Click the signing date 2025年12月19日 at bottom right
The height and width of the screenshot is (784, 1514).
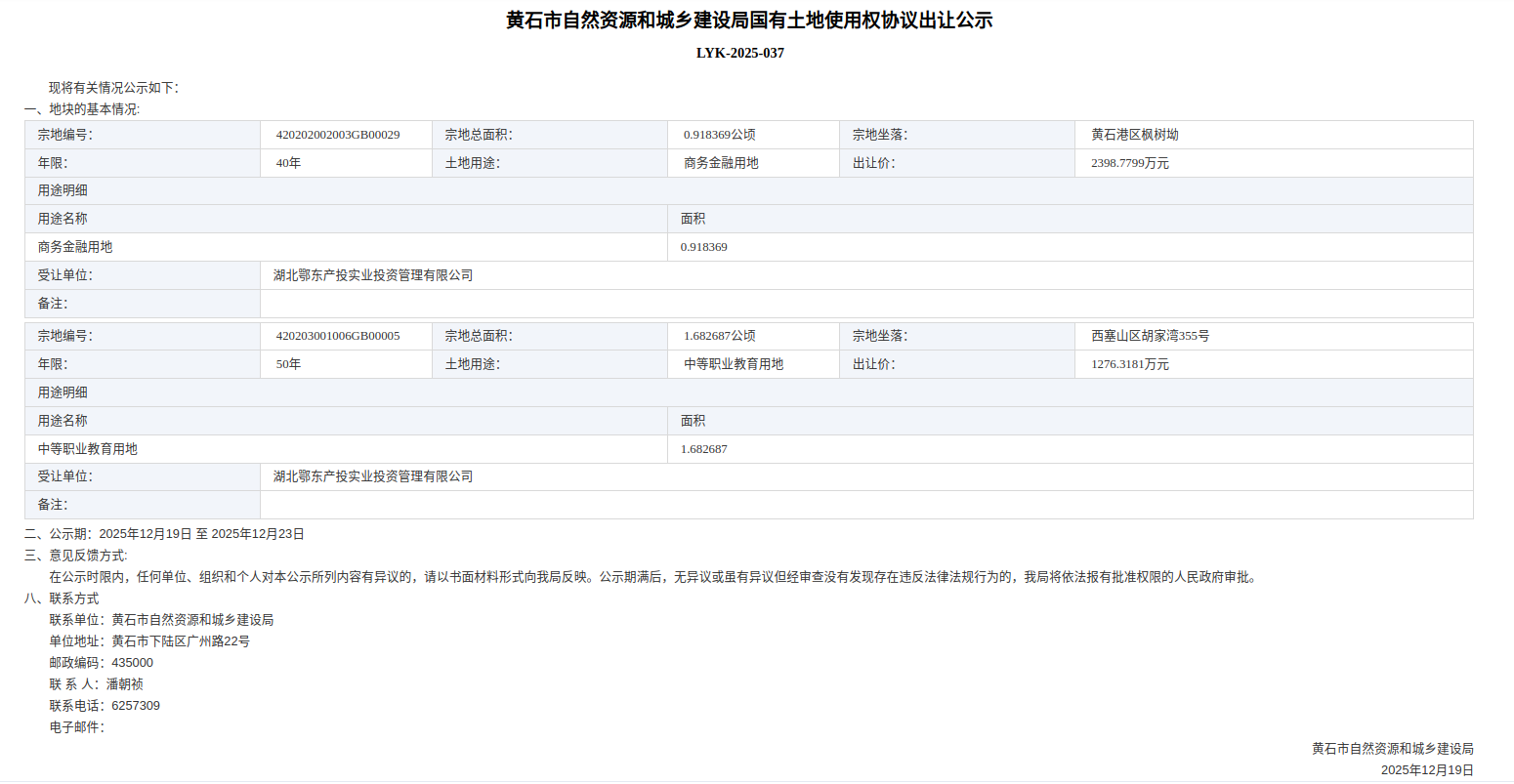(1426, 770)
